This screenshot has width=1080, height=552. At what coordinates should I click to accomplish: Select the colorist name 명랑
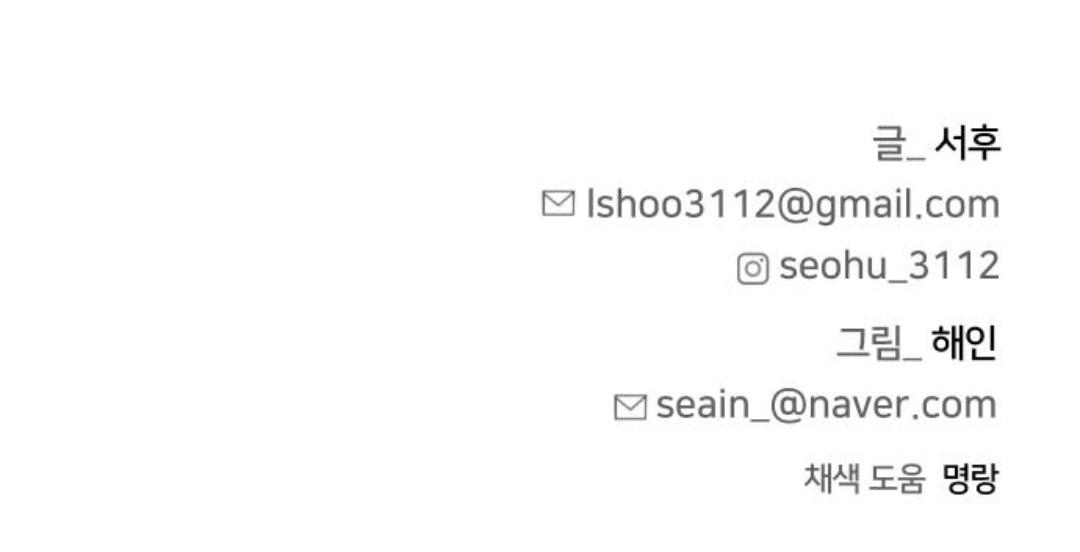[970, 478]
